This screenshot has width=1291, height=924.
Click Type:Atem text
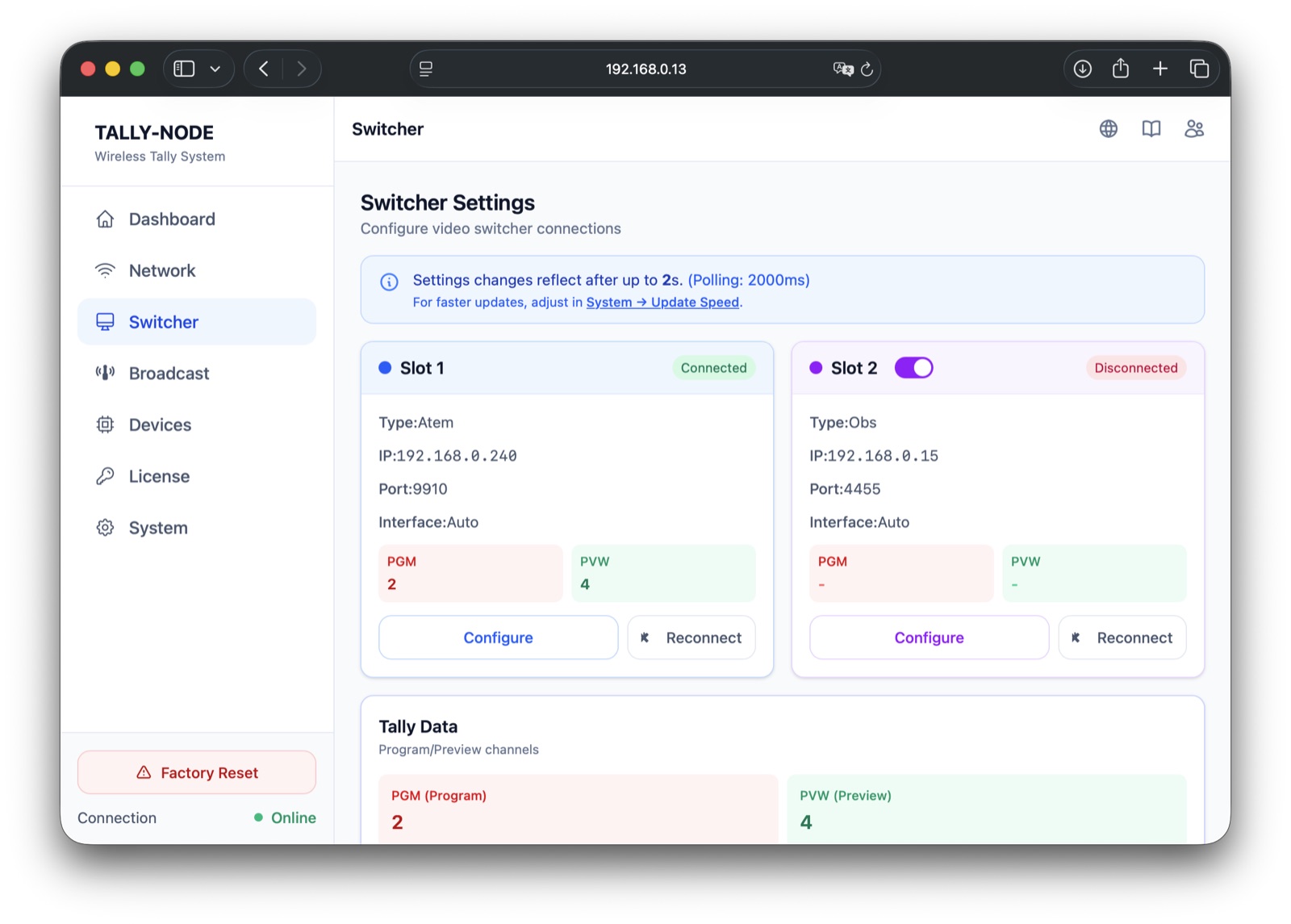(416, 423)
